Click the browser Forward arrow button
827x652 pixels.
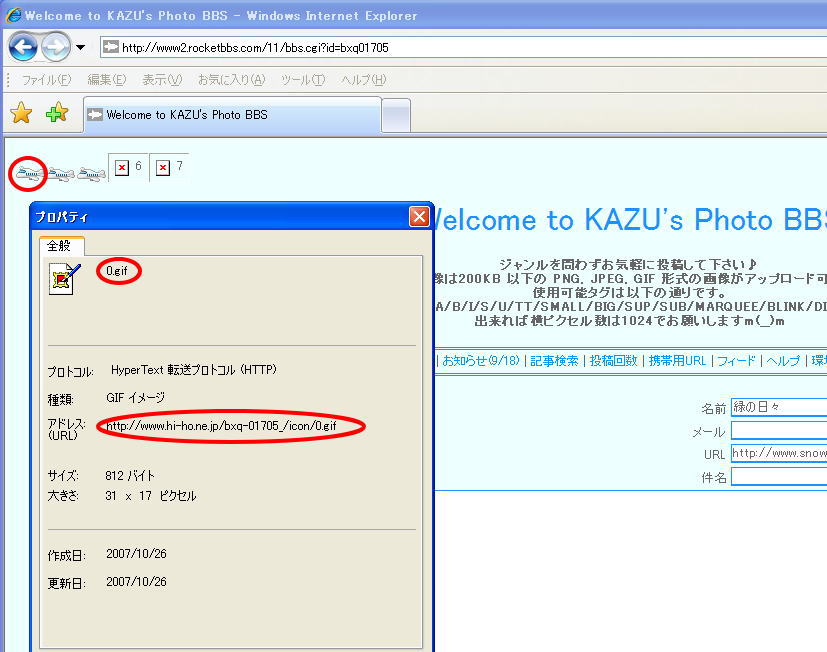coord(56,46)
